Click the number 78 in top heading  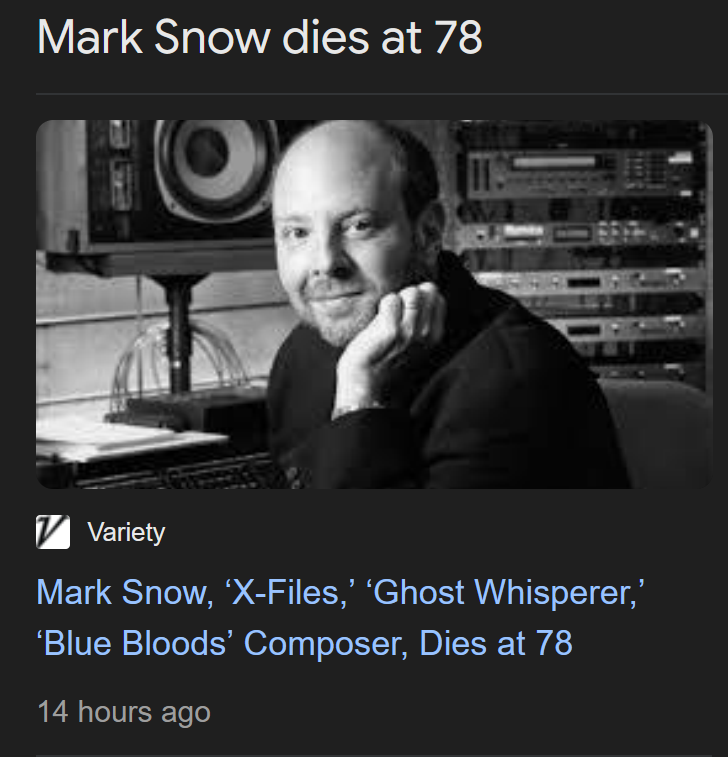(458, 37)
